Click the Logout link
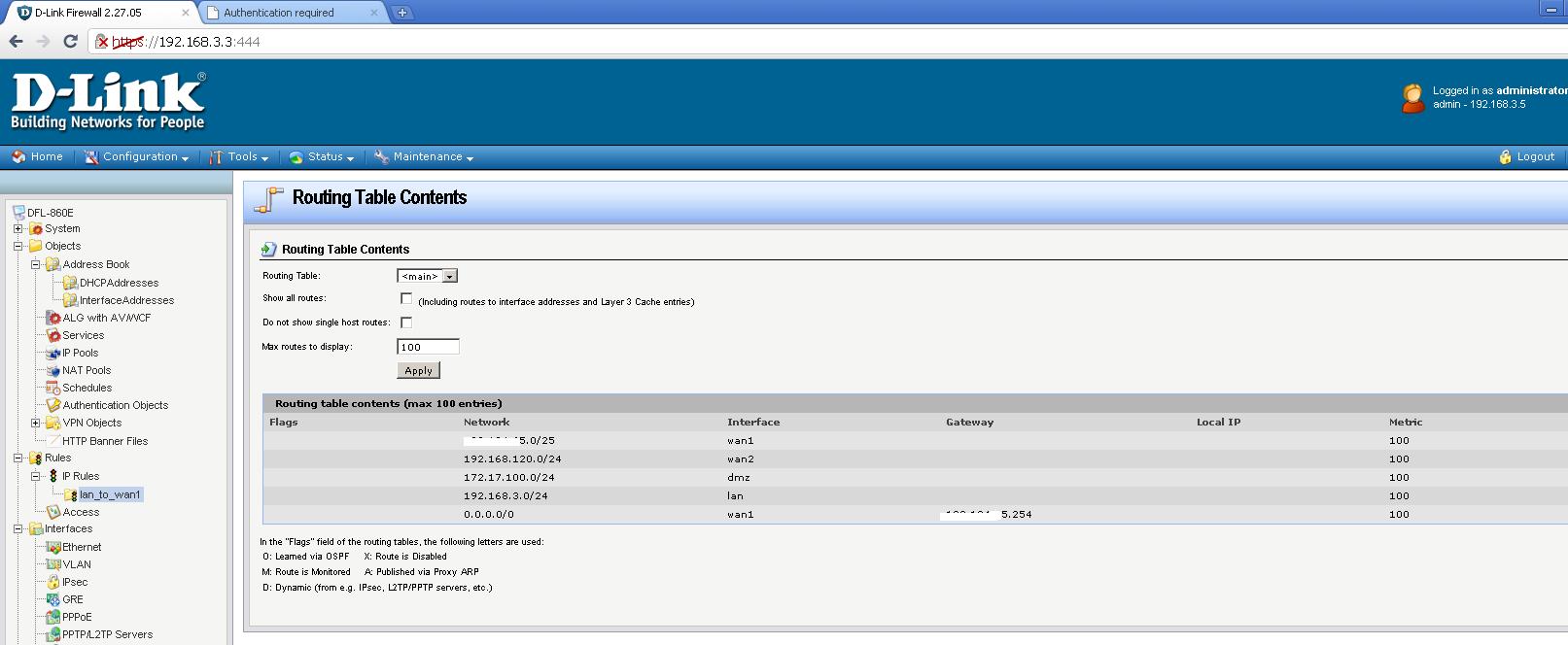Viewport: 1568px width, 645px height. [x=1527, y=156]
